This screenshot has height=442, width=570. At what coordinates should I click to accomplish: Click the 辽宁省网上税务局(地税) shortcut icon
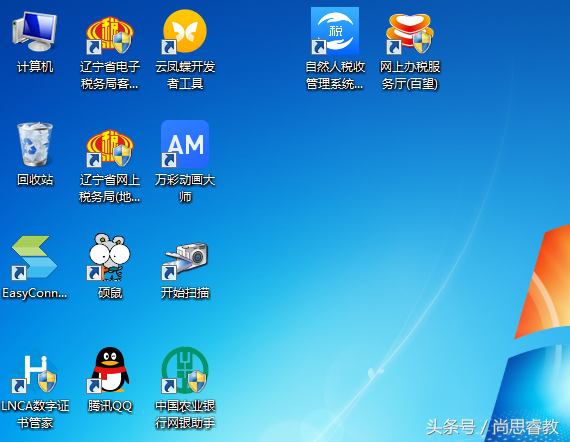[110, 148]
